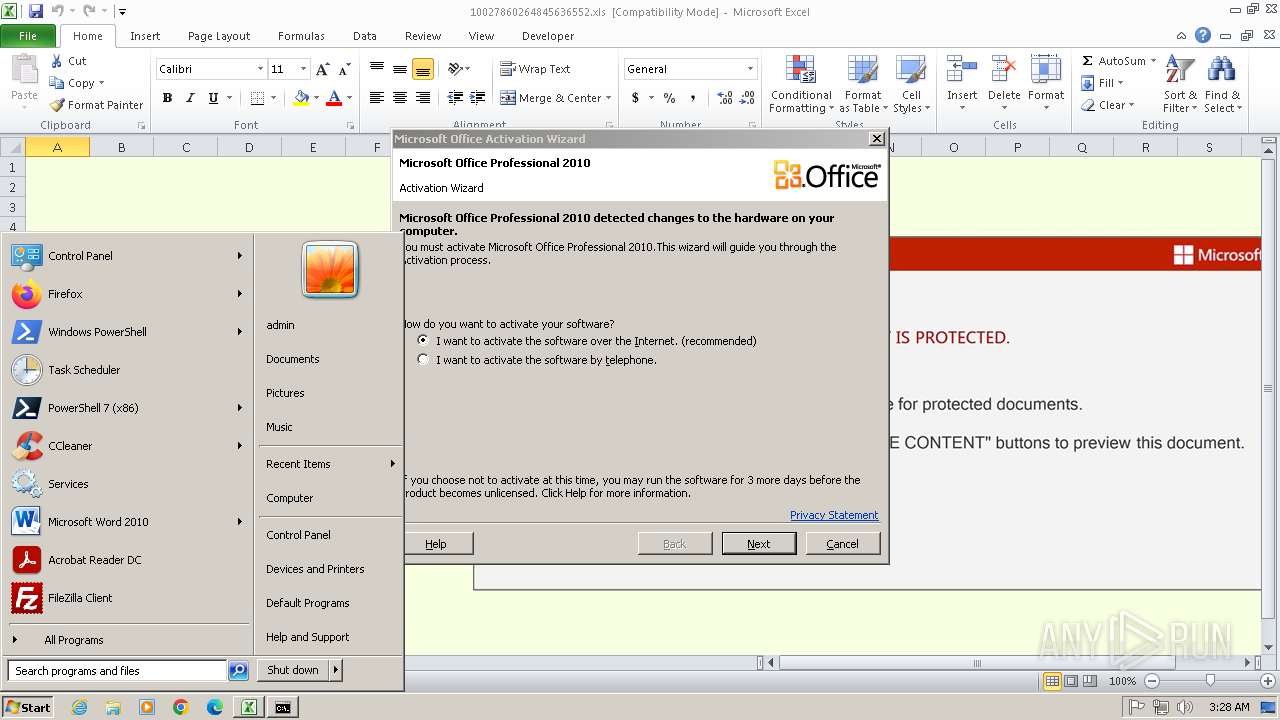
Task: Toggle Wrap Text
Action: point(535,69)
